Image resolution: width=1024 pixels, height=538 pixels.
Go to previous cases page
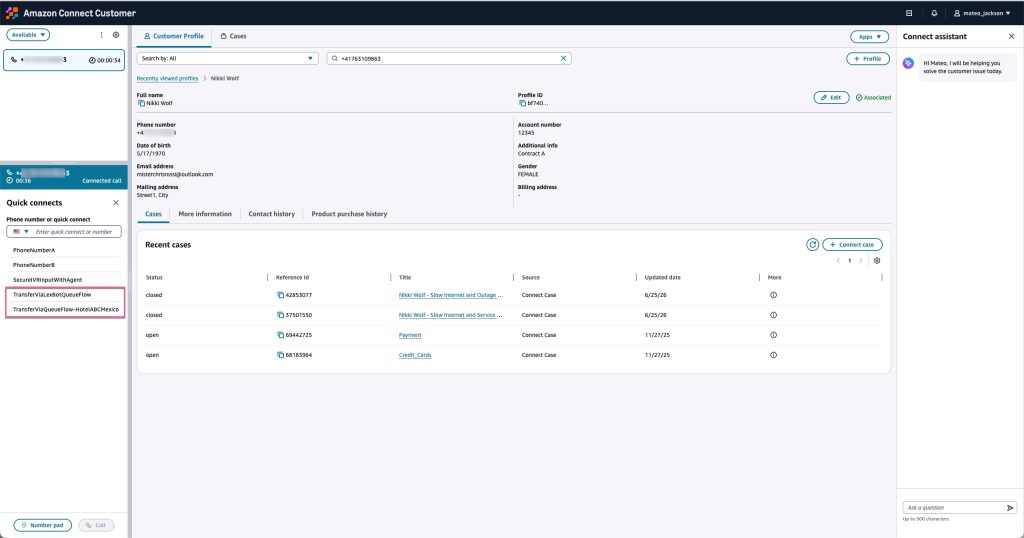pyautogui.click(x=839, y=261)
